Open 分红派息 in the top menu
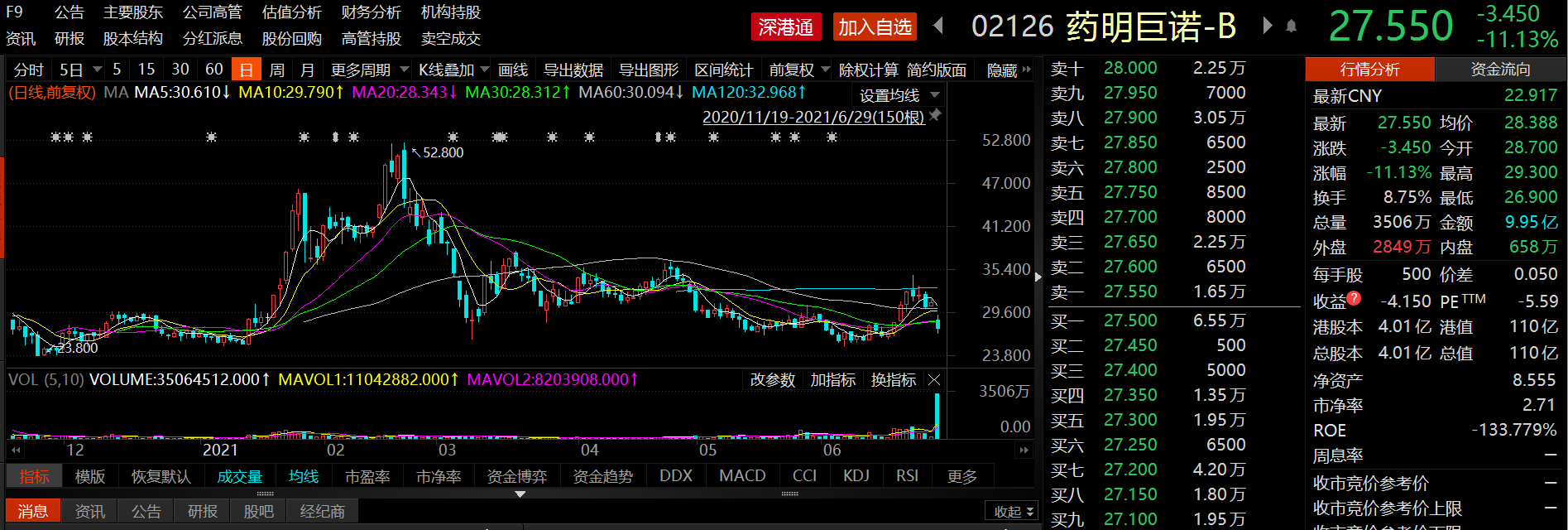1568x530 pixels. pos(213,38)
